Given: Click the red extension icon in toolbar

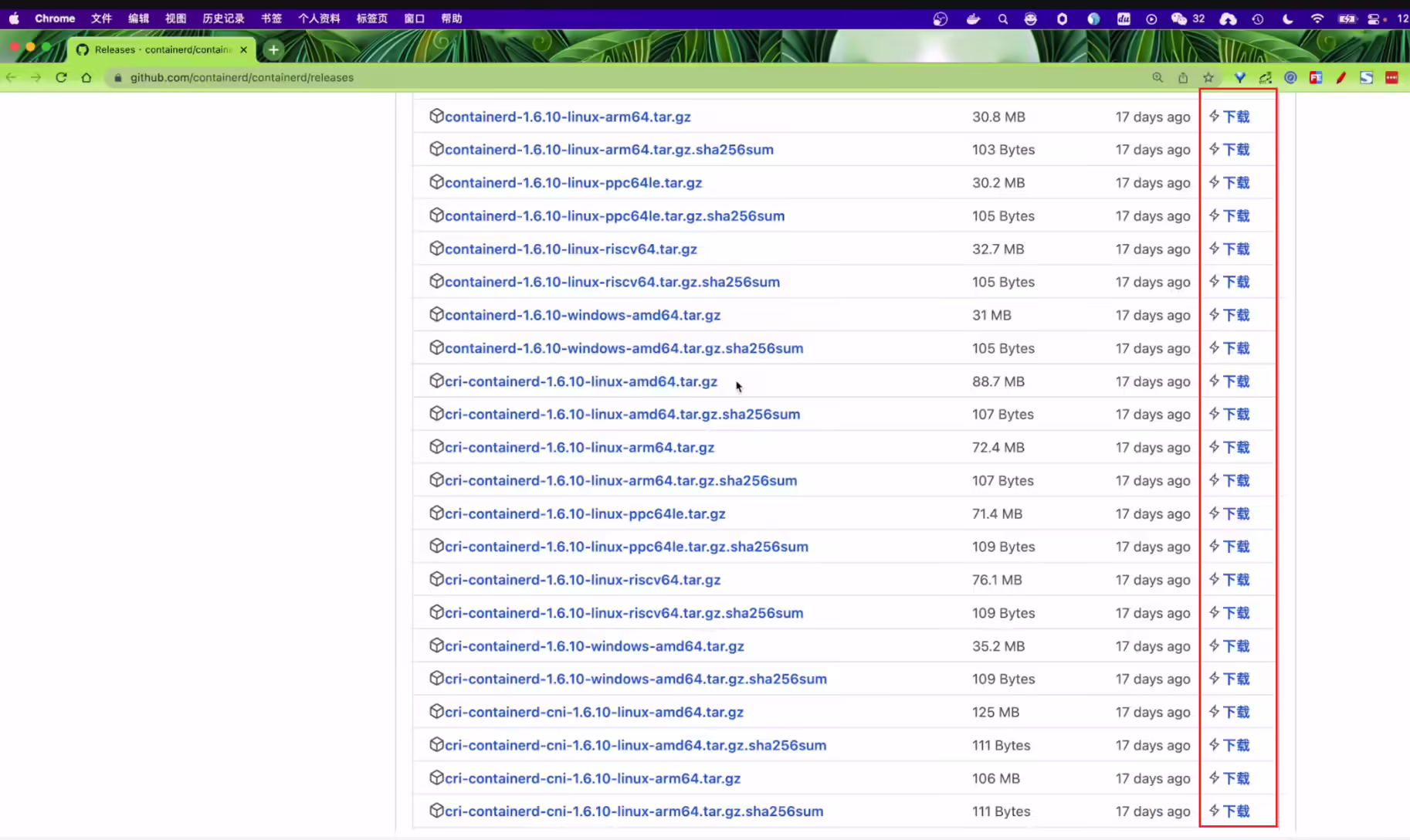Looking at the screenshot, I should tap(1391, 77).
